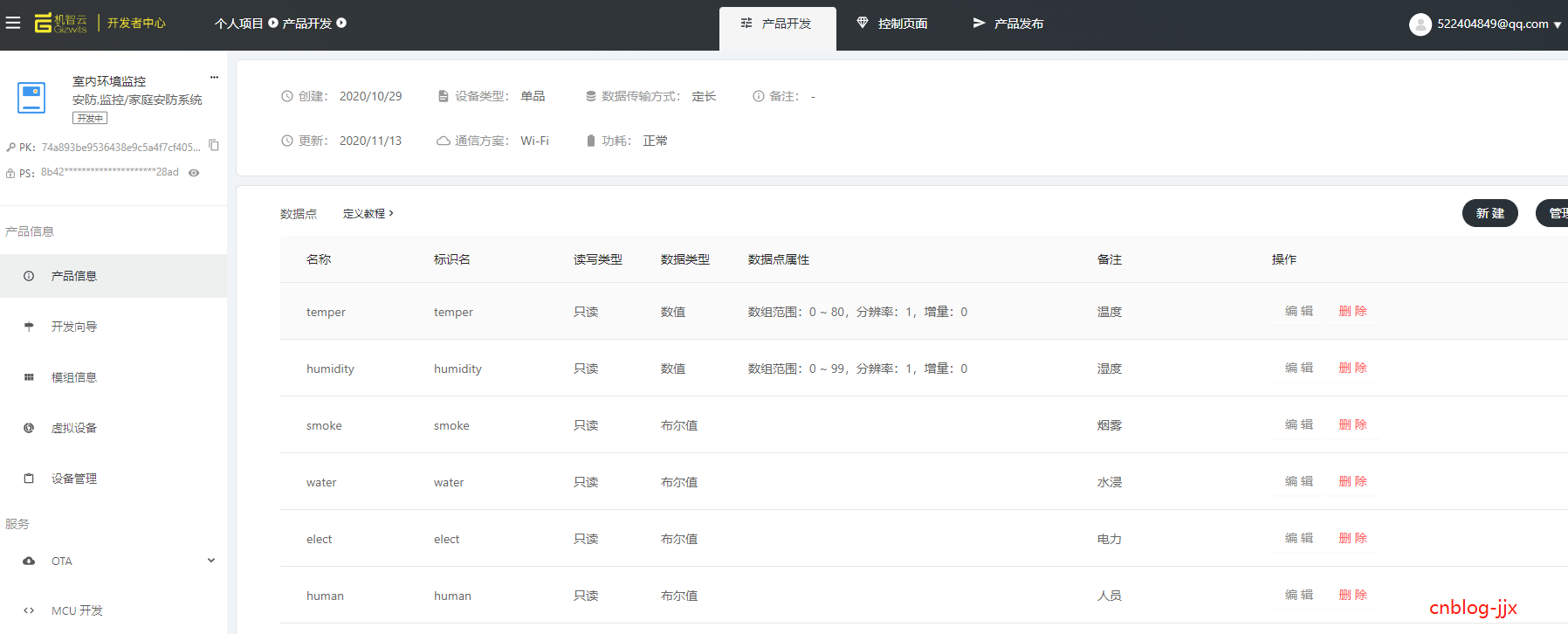Screen dimensions: 1568x634
Task: Delete the smoke data point
Action: [1353, 424]
